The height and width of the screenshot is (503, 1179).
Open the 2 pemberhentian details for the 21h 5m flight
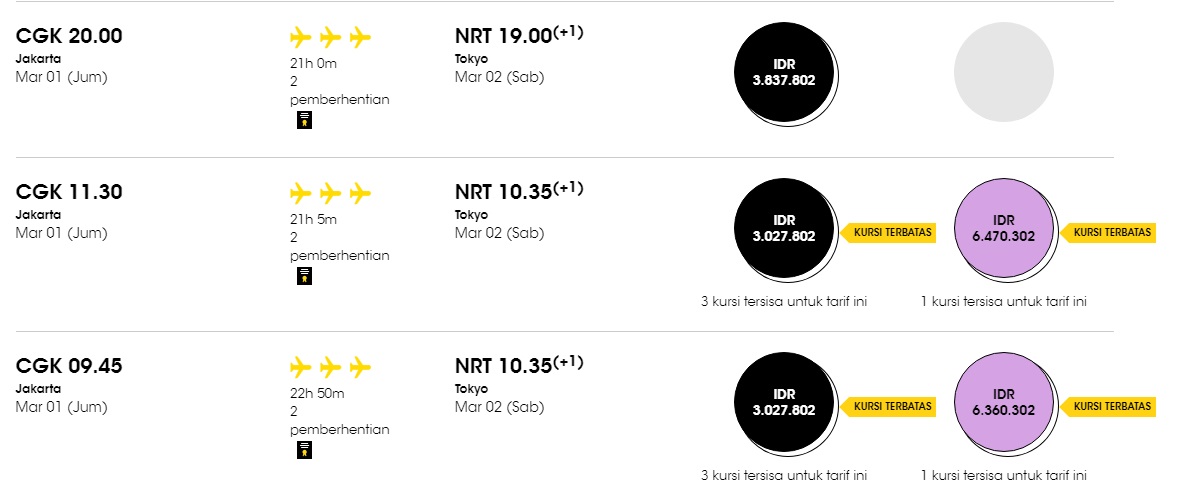340,247
